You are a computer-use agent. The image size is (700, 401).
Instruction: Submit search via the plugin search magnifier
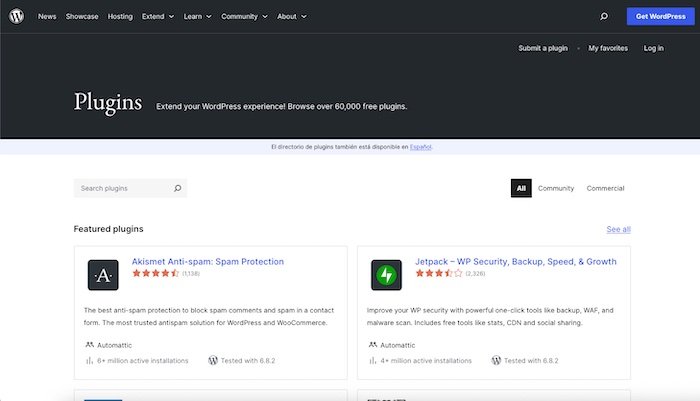tap(177, 188)
